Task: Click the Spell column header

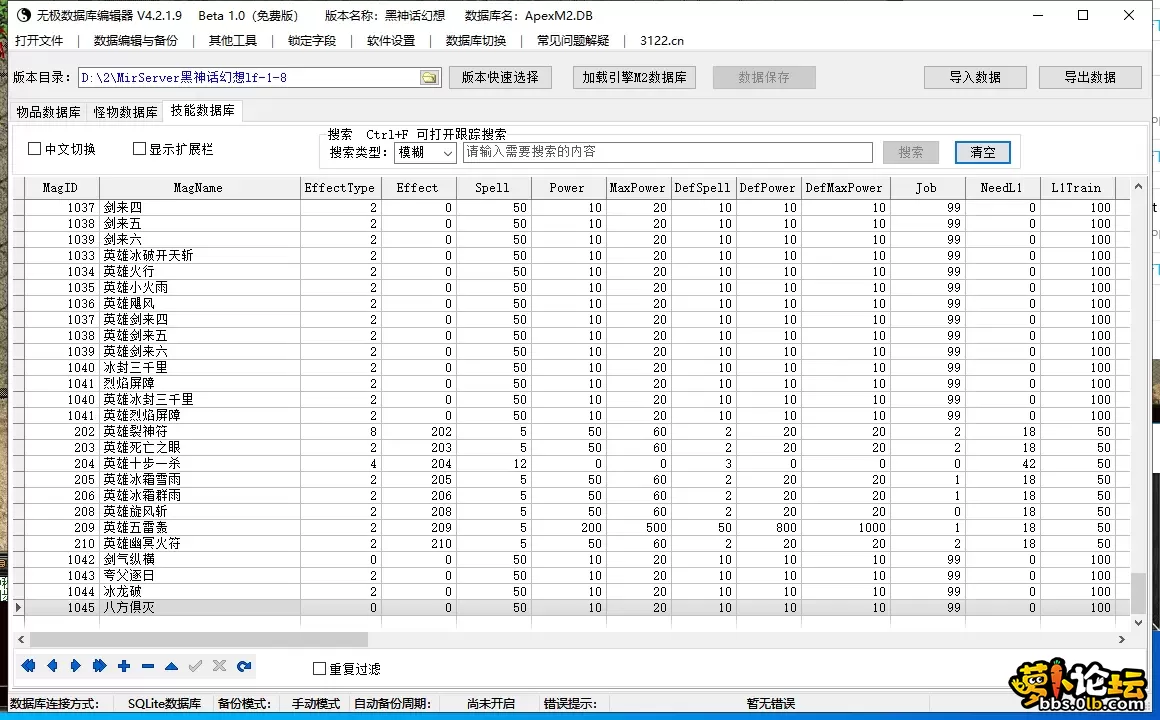Action: (492, 188)
